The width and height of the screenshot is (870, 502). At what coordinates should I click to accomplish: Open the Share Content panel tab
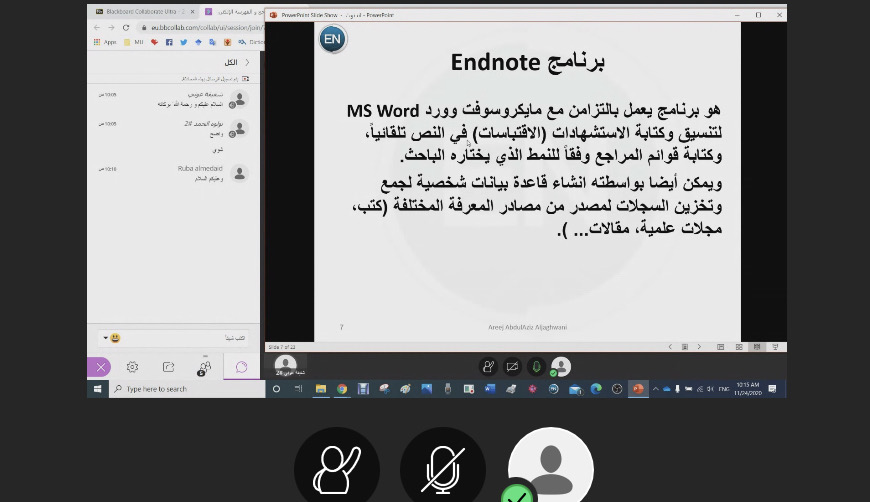[169, 367]
